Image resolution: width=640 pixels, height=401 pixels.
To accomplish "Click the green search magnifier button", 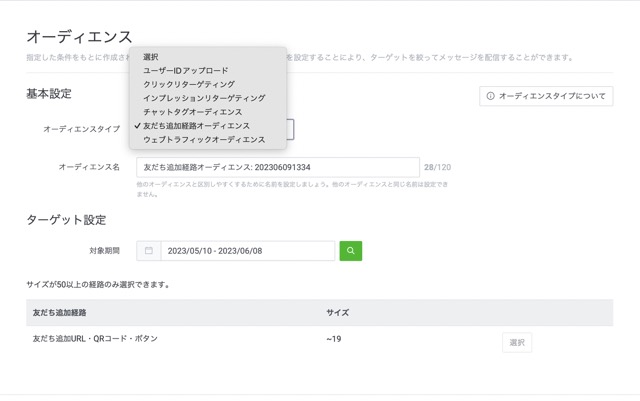I will 351,251.
